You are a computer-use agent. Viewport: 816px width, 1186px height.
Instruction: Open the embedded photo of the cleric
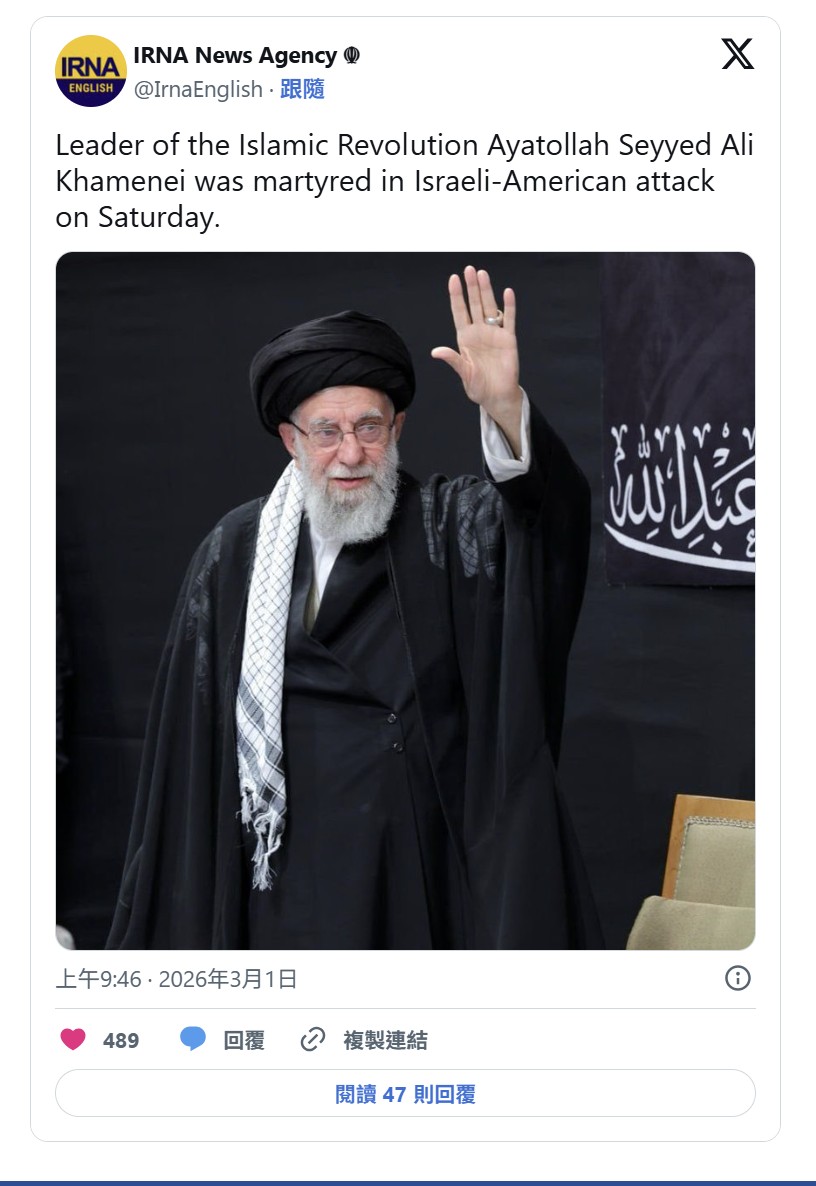point(405,601)
